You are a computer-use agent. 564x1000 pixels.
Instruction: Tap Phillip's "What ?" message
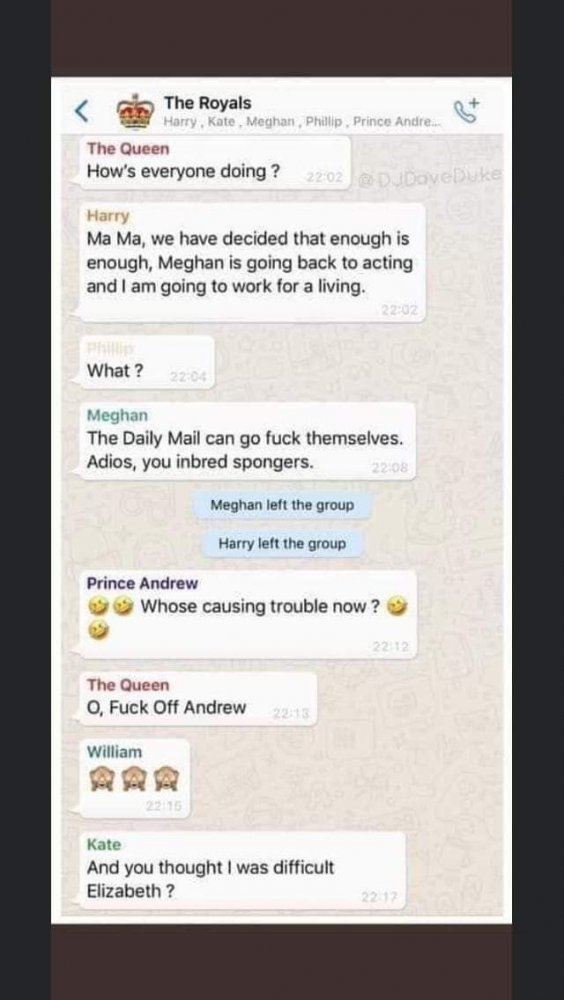[x=147, y=362]
